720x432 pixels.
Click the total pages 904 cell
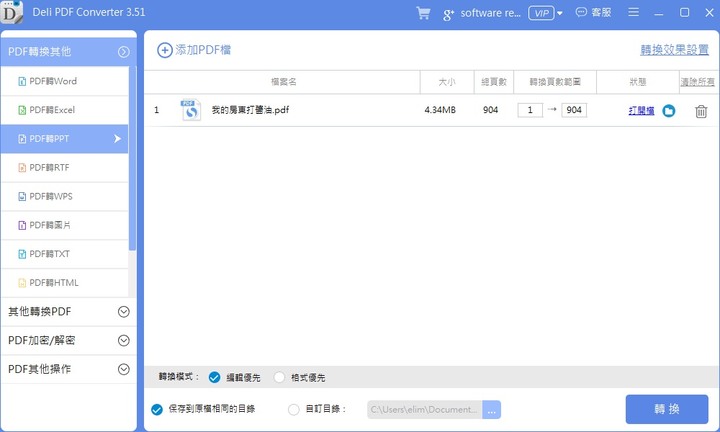point(490,110)
